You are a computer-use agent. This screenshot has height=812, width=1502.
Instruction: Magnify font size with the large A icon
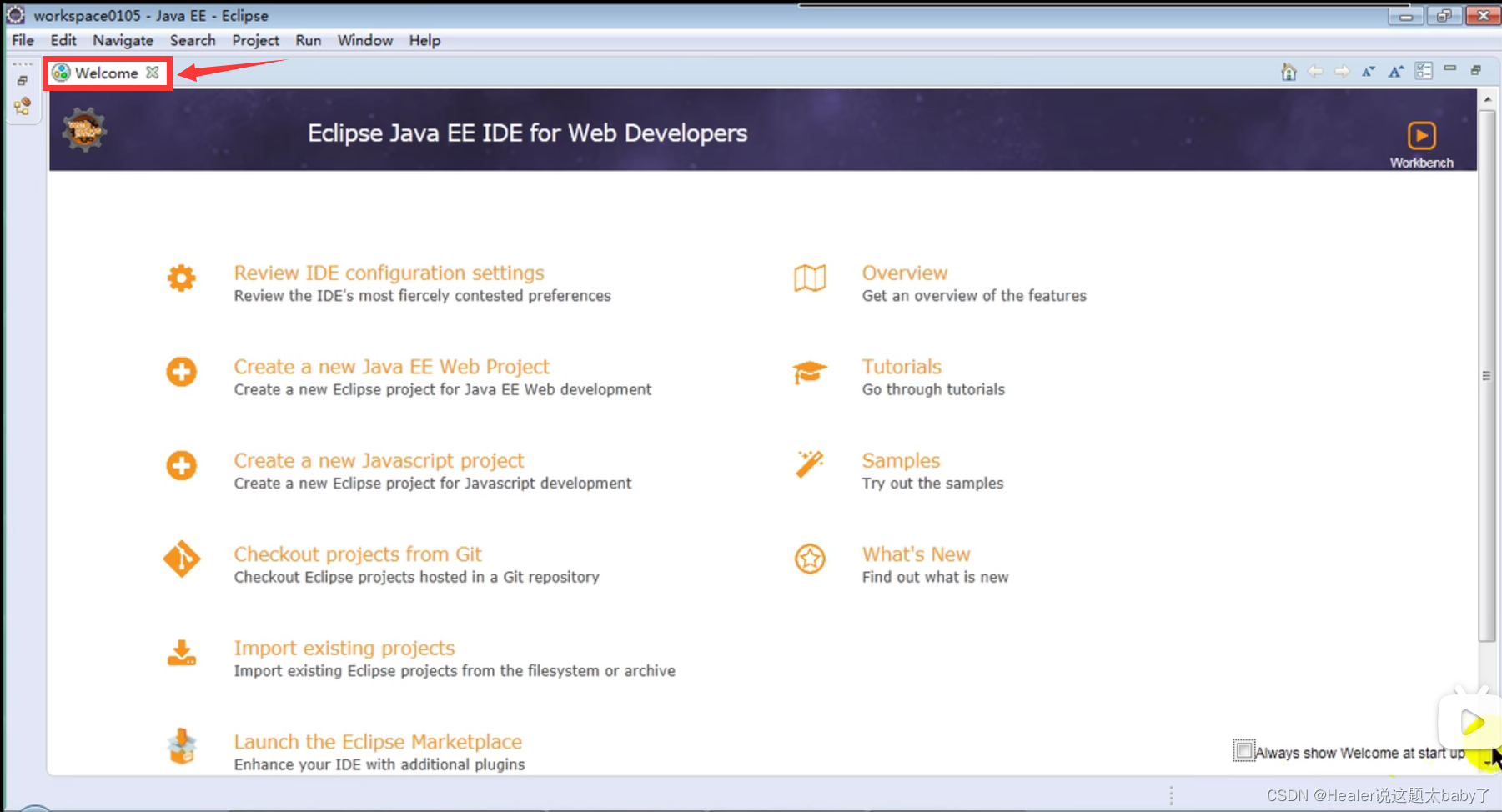click(1396, 72)
